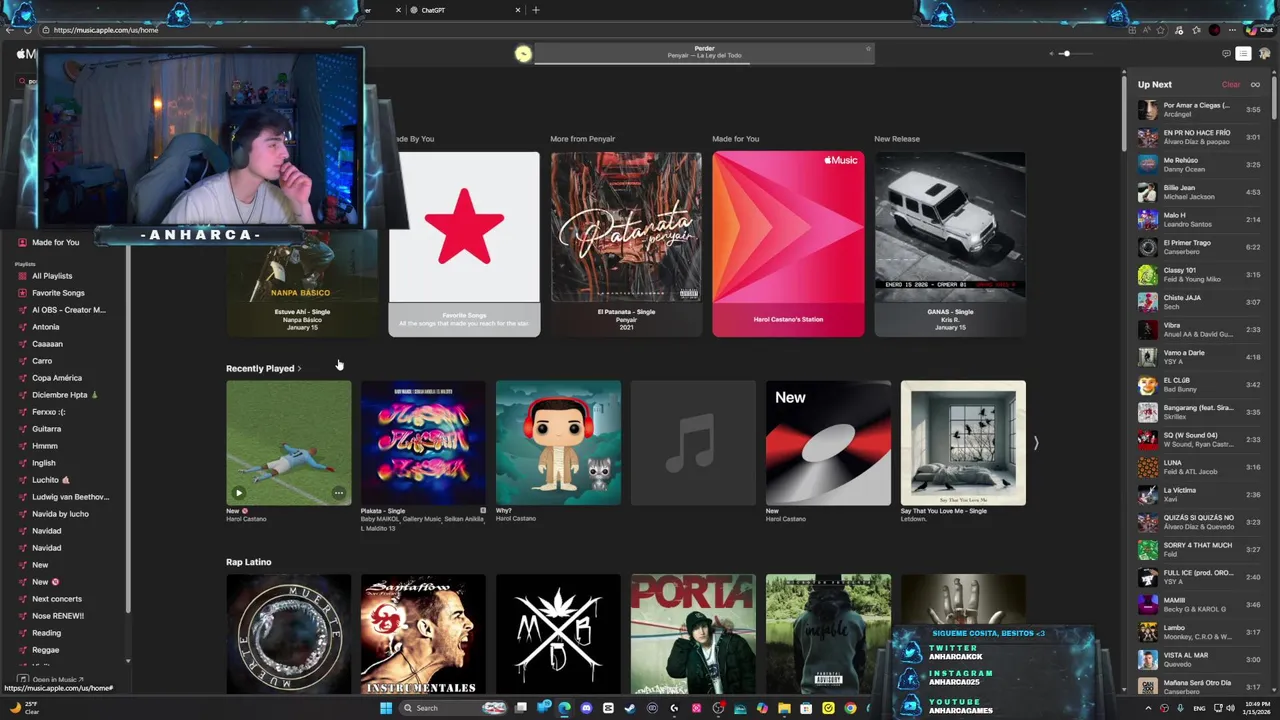Close the ChatGPT browser tab
This screenshot has height=720, width=1280.
pyautogui.click(x=518, y=10)
